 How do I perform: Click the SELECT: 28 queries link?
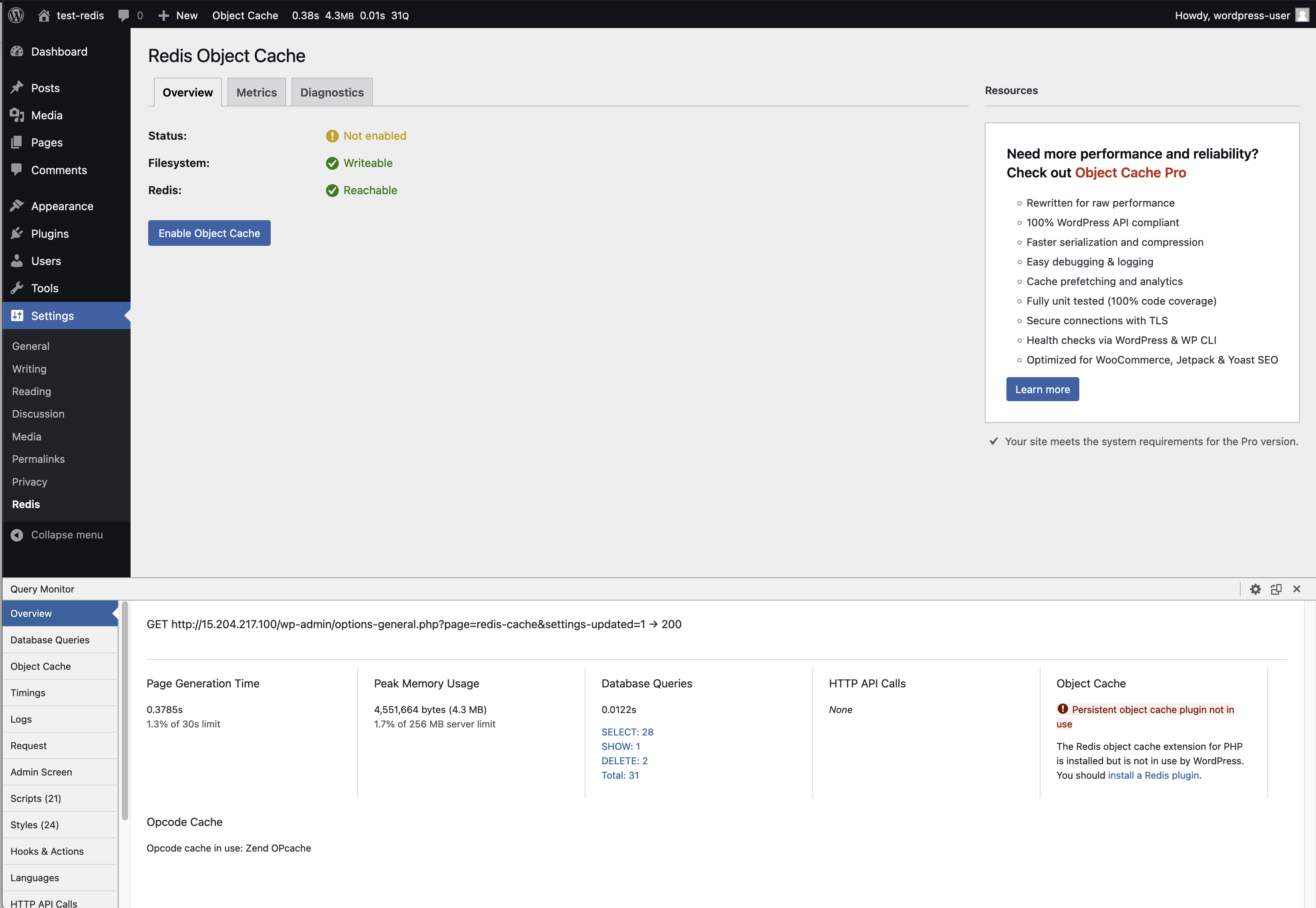coord(627,731)
